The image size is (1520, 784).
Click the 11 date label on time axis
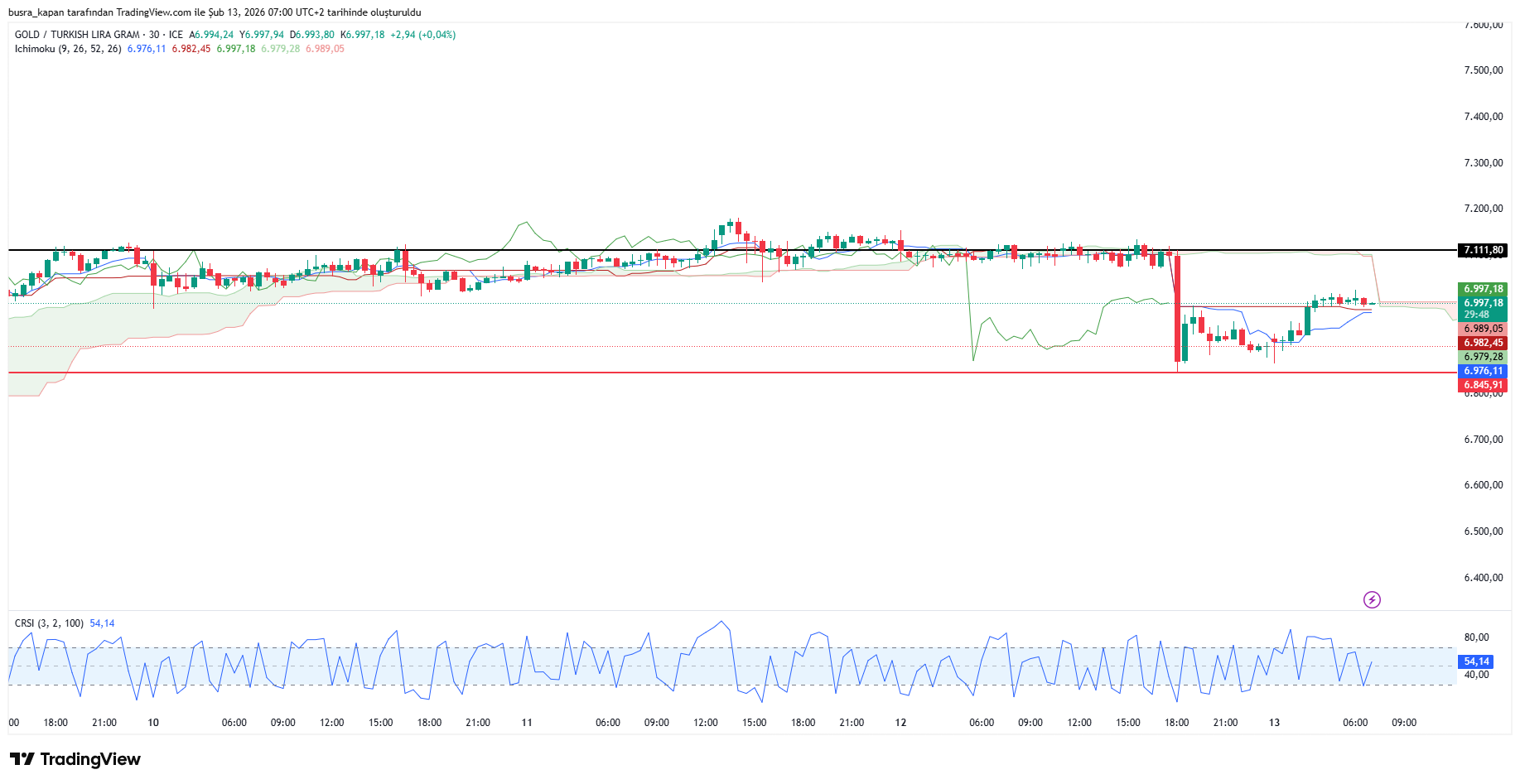(527, 723)
